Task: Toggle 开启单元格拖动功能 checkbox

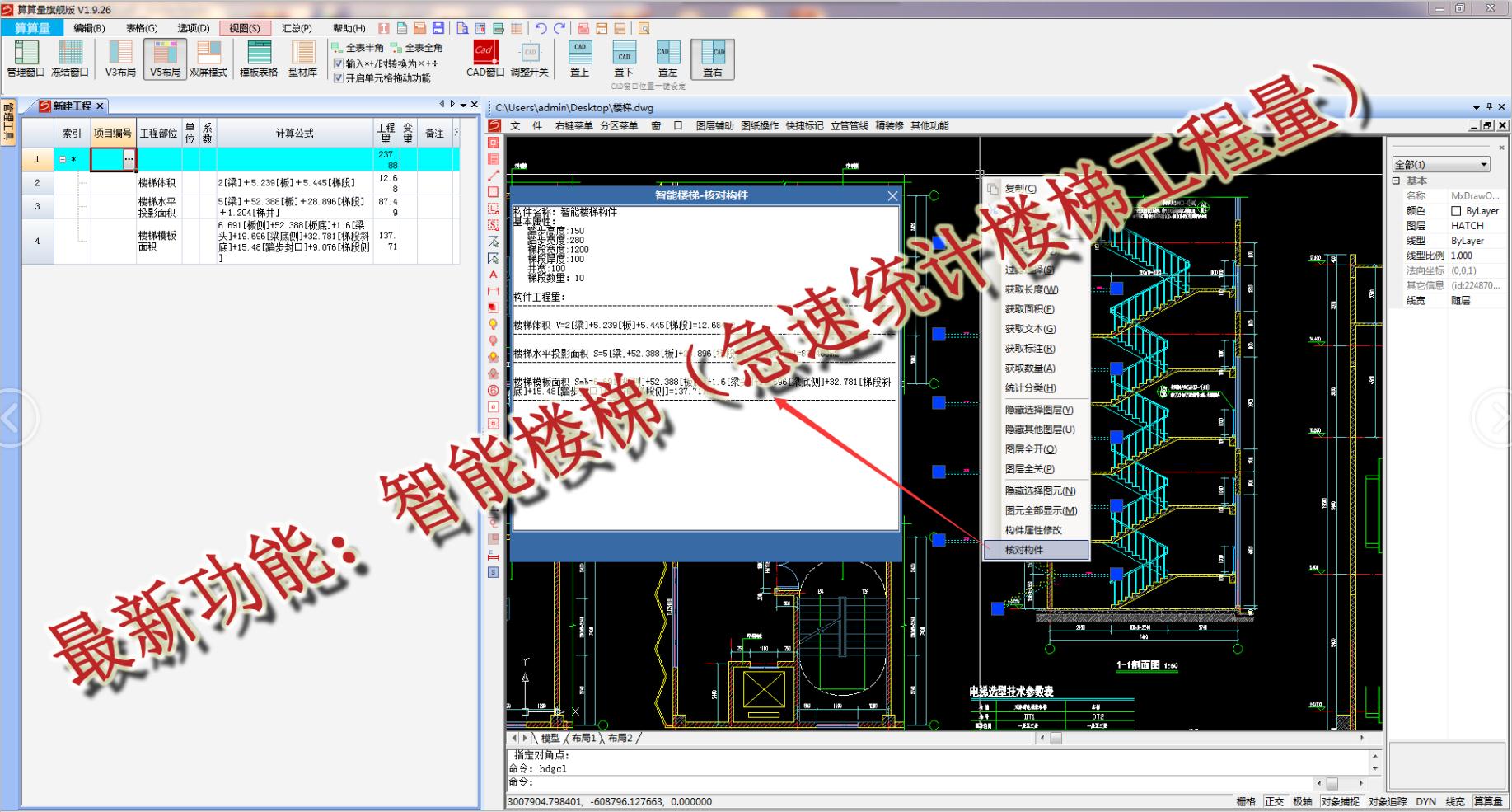Action: click(x=339, y=78)
